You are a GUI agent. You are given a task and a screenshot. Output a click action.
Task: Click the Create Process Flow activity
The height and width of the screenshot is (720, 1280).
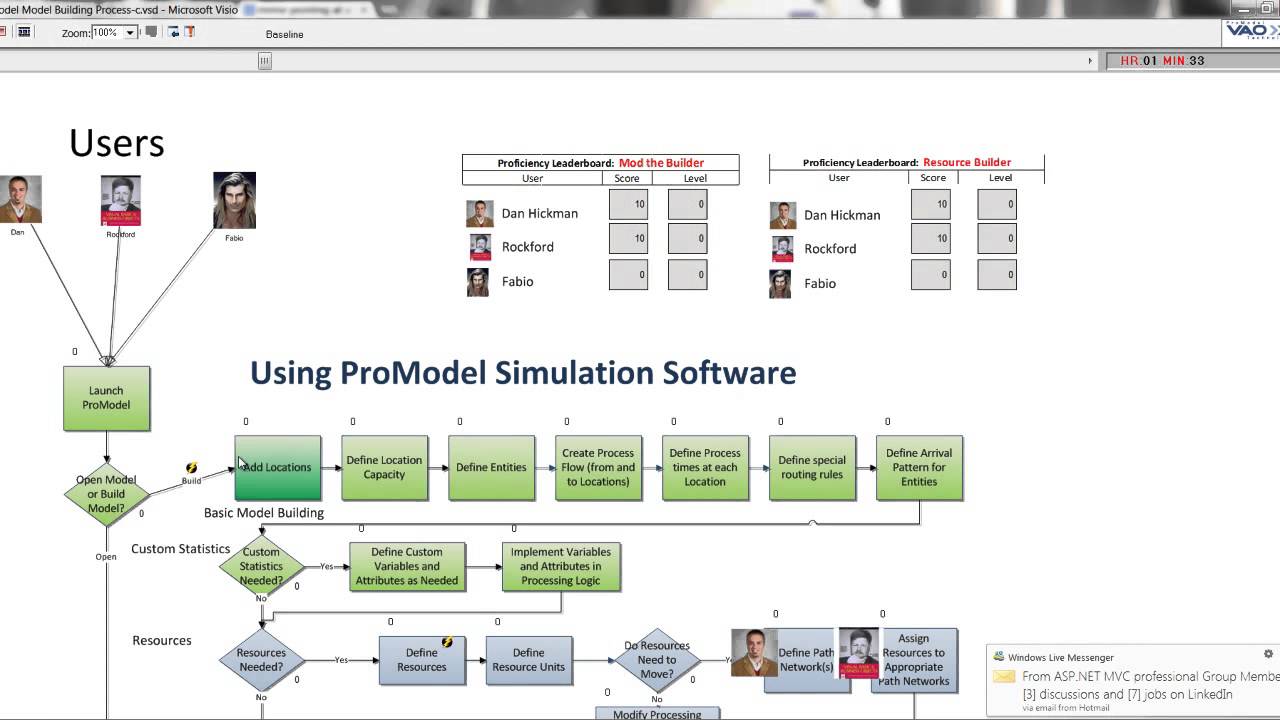(x=598, y=467)
